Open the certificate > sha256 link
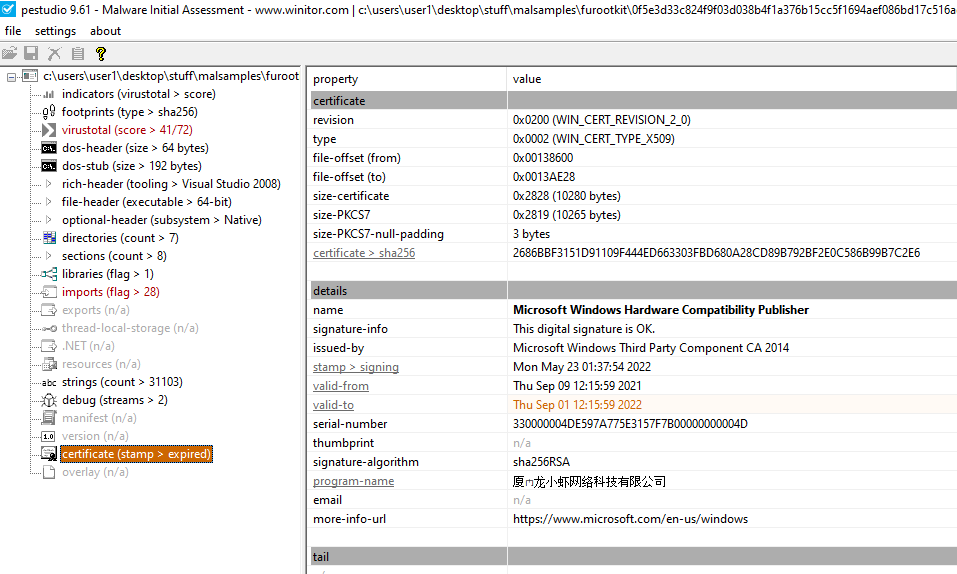This screenshot has height=574, width=957. (x=364, y=253)
